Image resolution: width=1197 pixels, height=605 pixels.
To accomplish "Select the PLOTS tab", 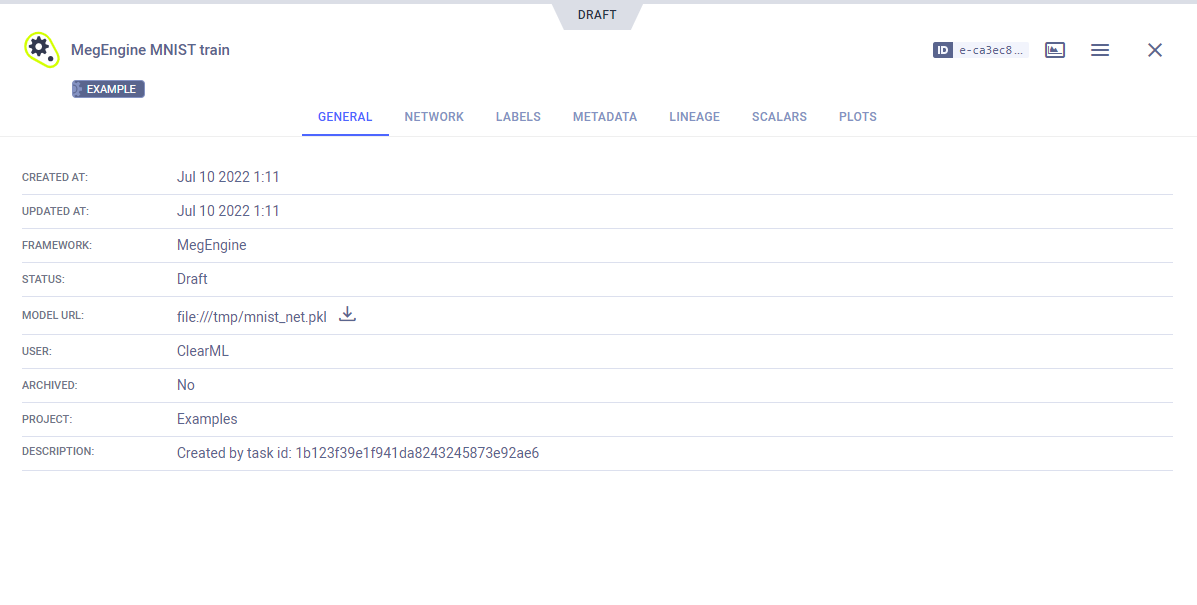I will (x=857, y=117).
